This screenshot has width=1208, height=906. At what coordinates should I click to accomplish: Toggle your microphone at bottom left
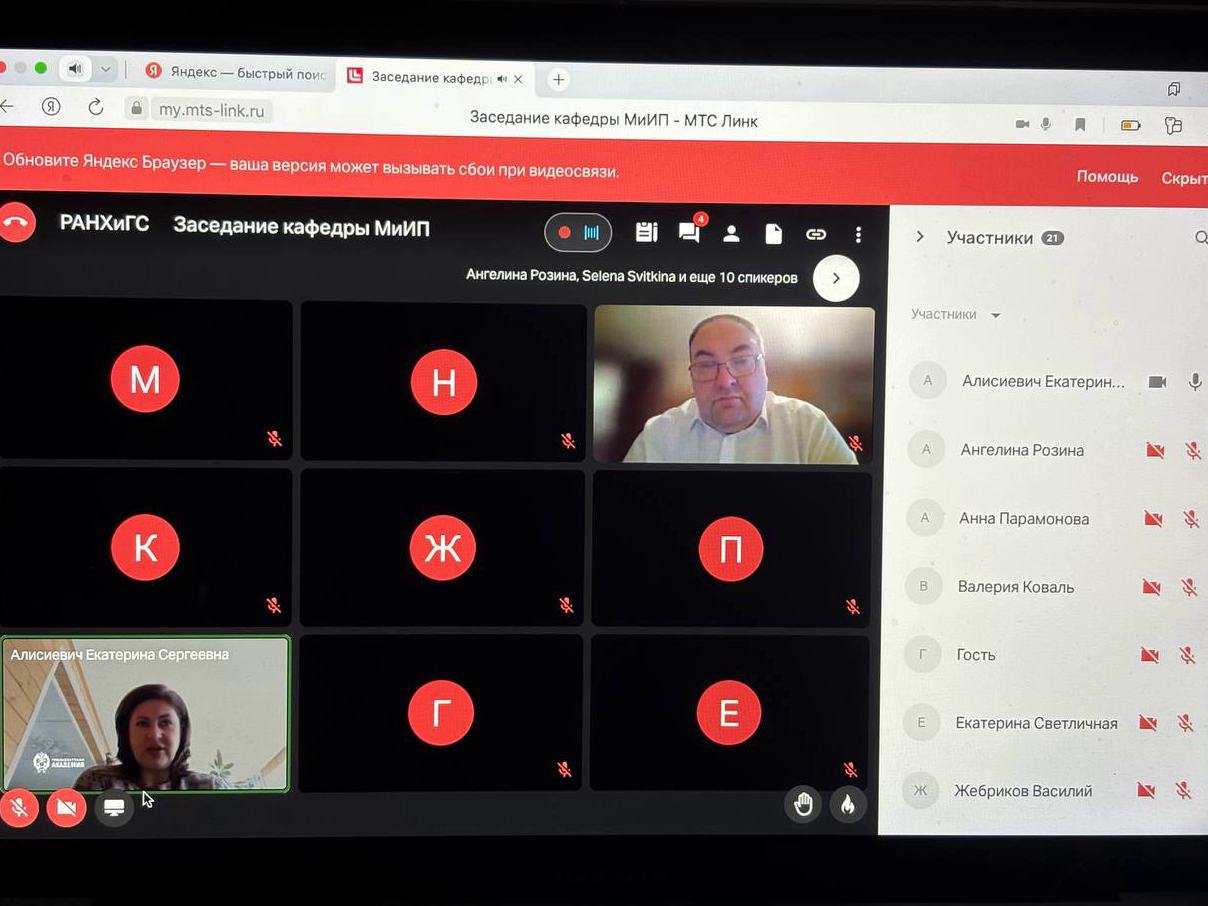(x=18, y=807)
